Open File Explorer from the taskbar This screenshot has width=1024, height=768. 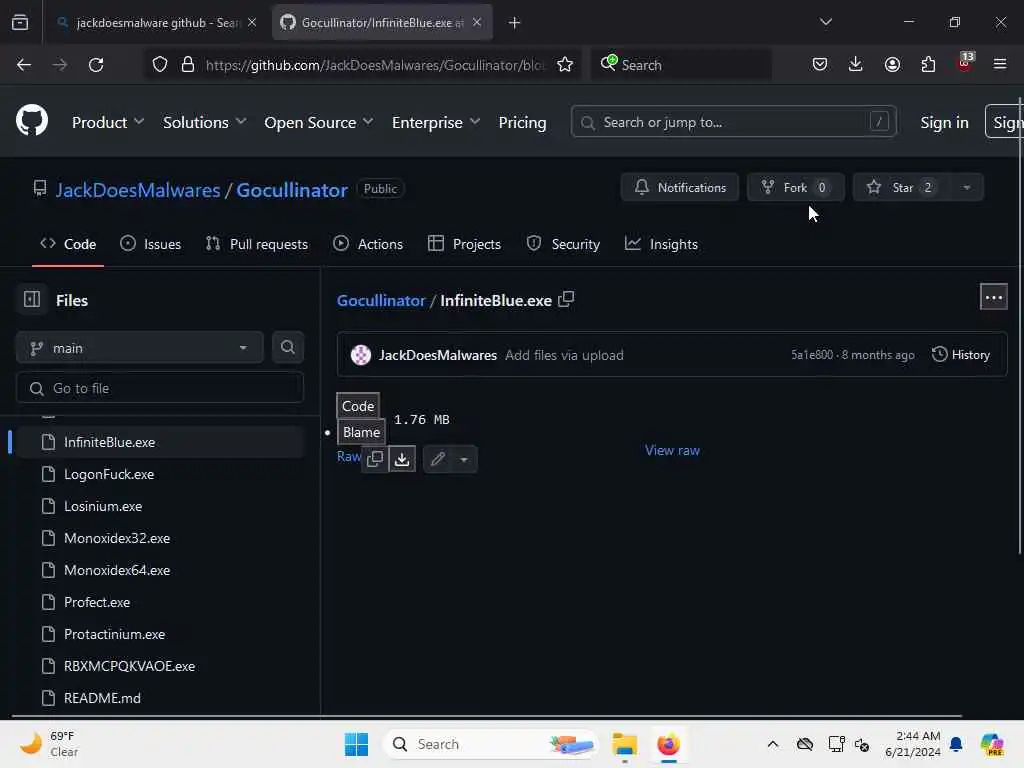click(624, 744)
